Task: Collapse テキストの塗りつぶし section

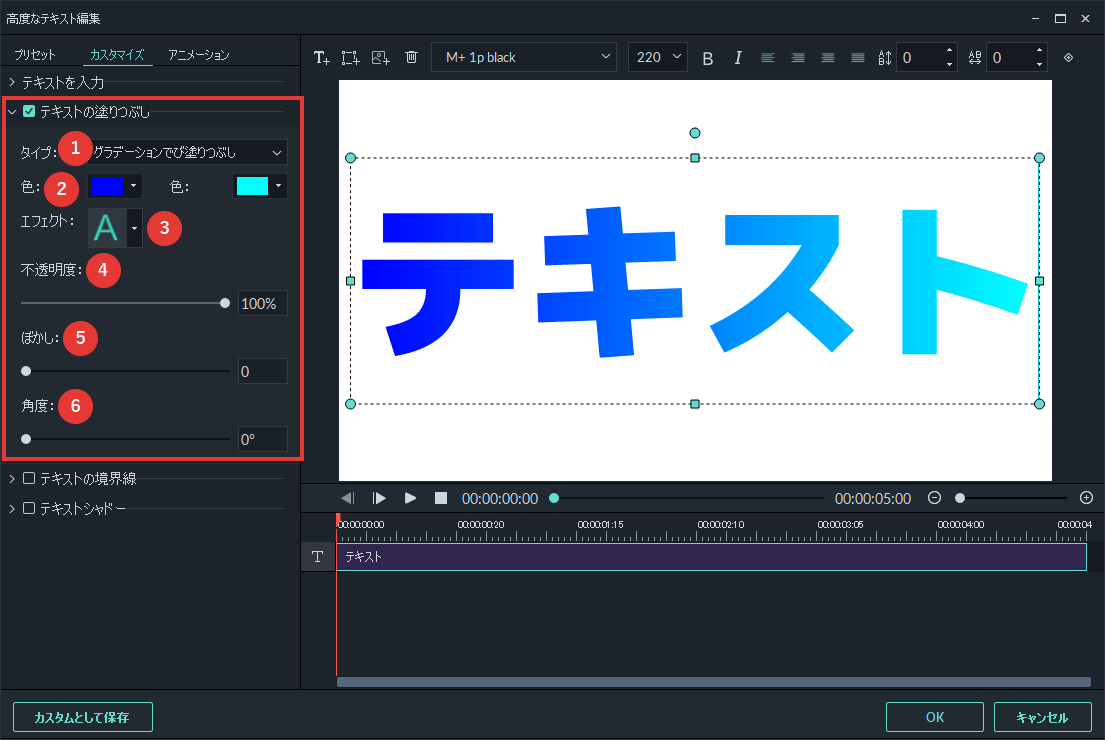Action: point(12,111)
